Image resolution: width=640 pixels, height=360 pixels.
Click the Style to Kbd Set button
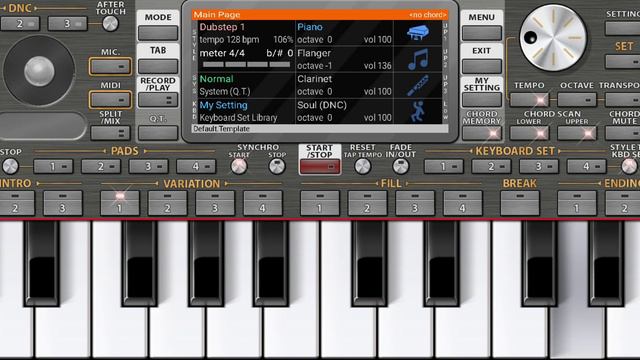click(629, 167)
